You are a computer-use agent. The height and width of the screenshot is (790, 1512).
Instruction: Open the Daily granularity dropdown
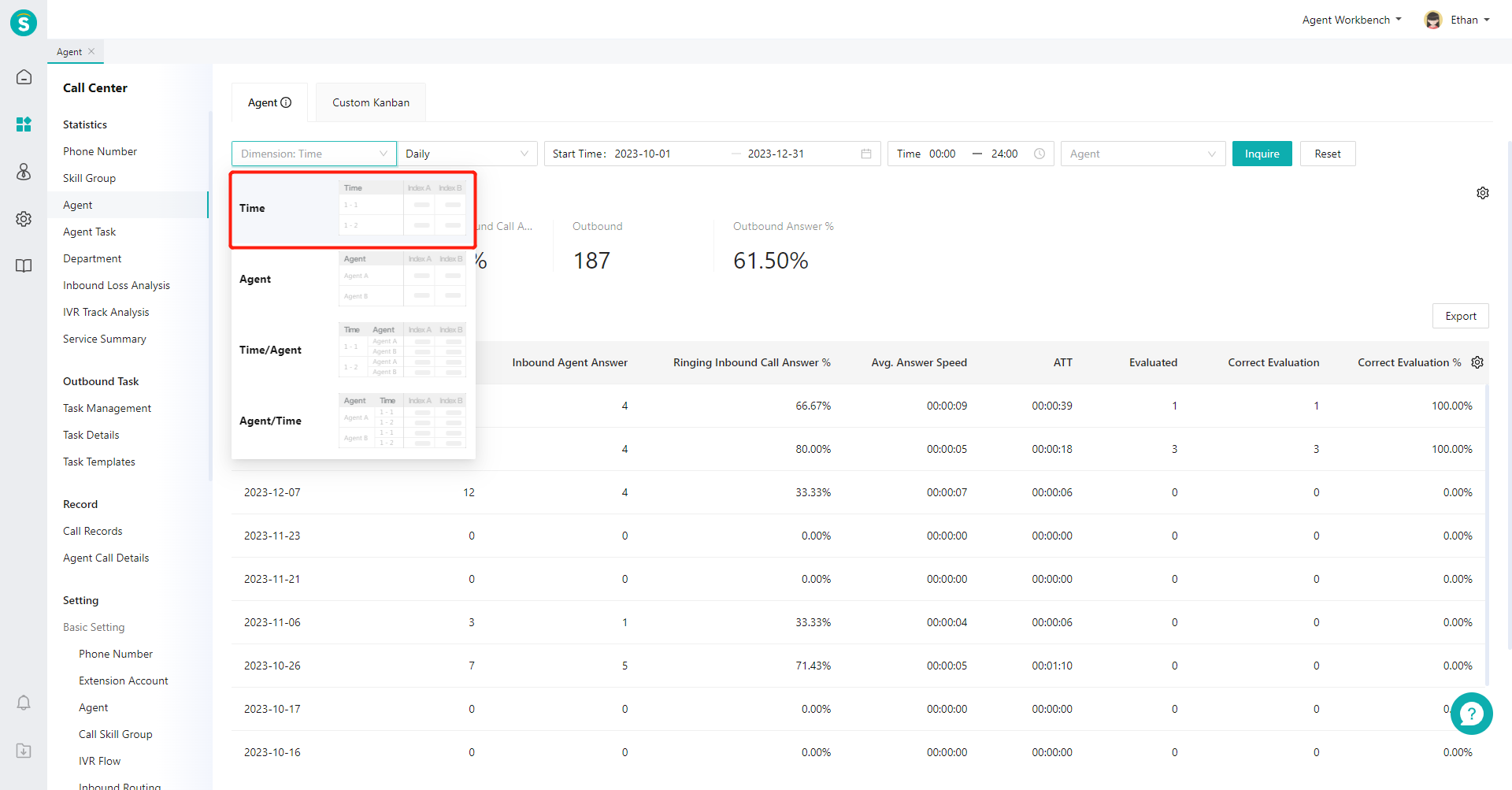point(468,154)
